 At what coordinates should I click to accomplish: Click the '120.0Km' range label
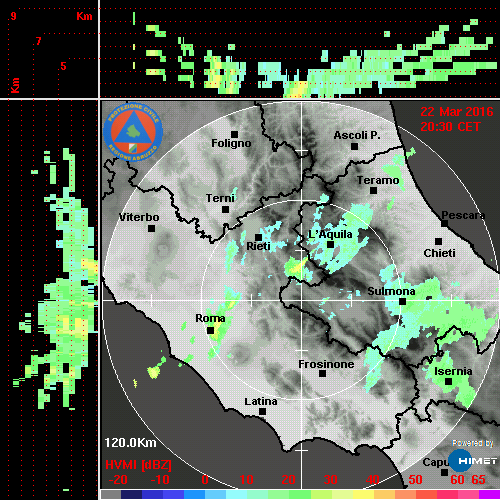click(130, 443)
